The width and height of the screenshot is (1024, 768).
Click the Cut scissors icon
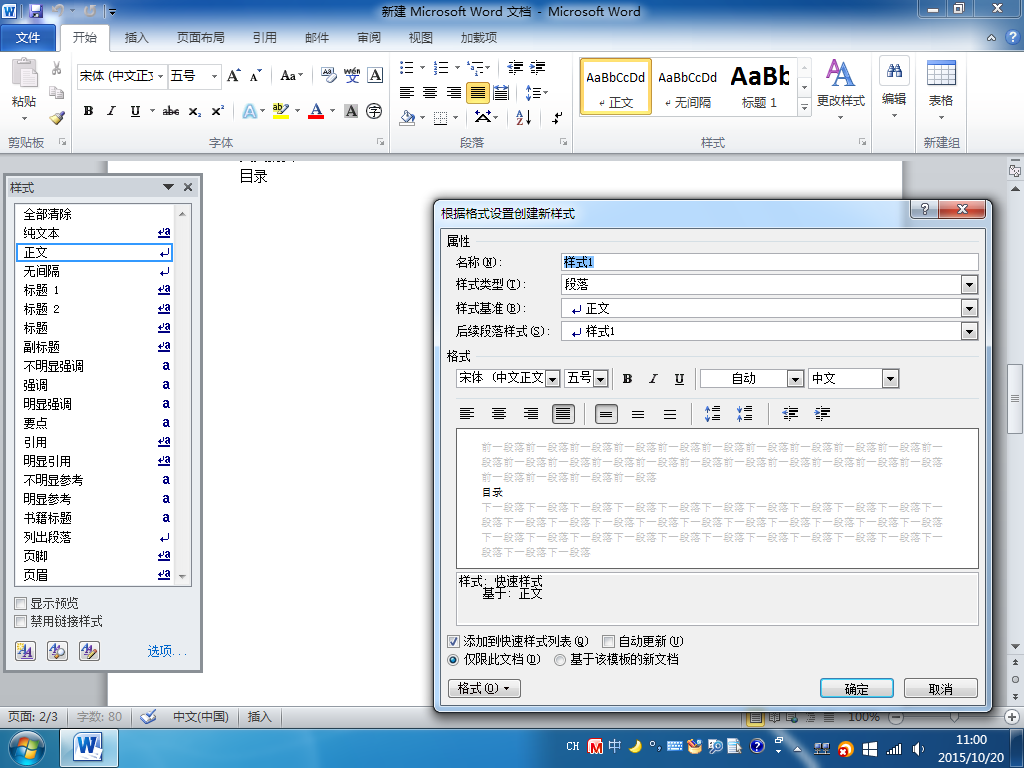click(56, 68)
